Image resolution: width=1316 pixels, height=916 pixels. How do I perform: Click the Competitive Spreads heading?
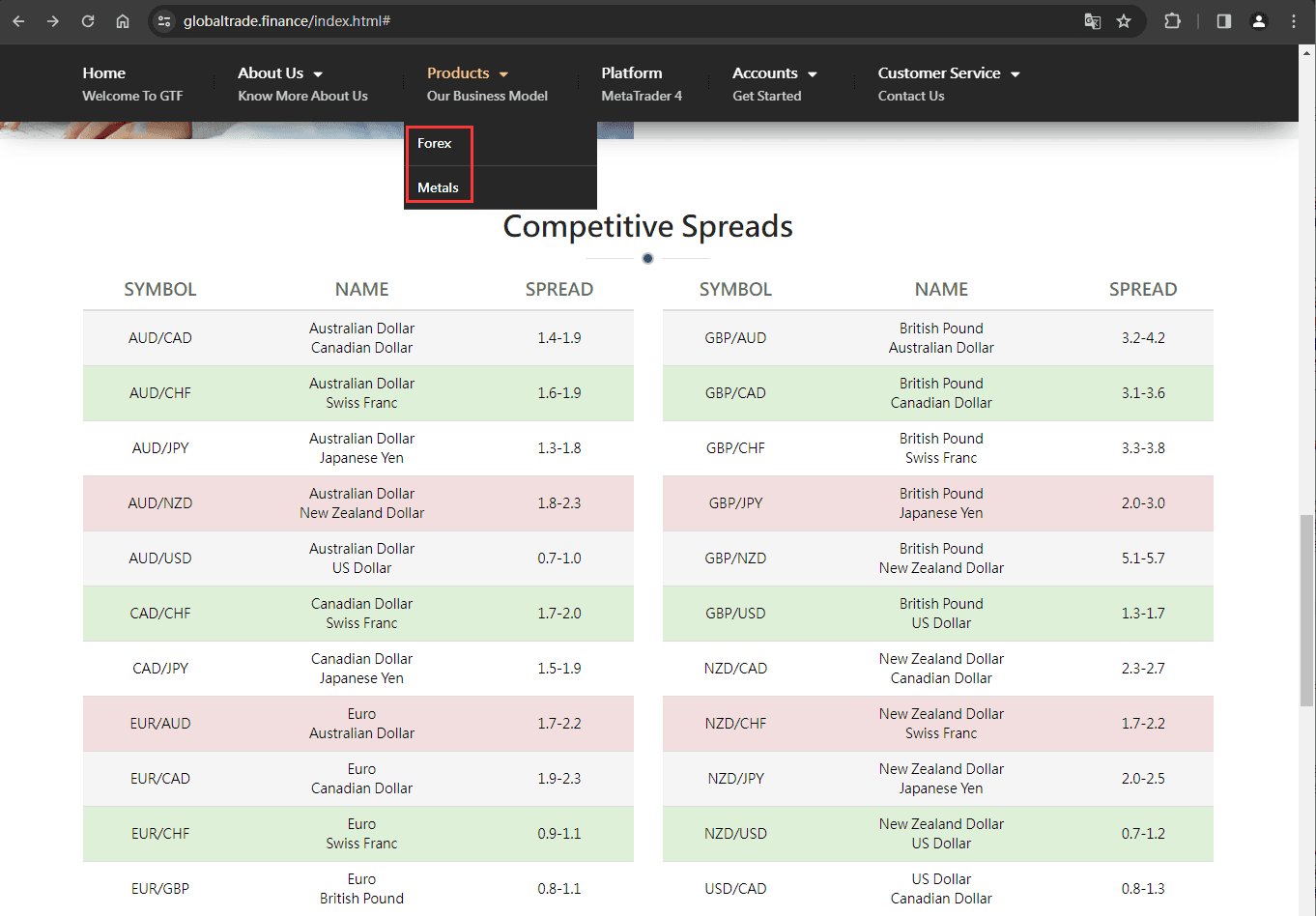pyautogui.click(x=648, y=226)
